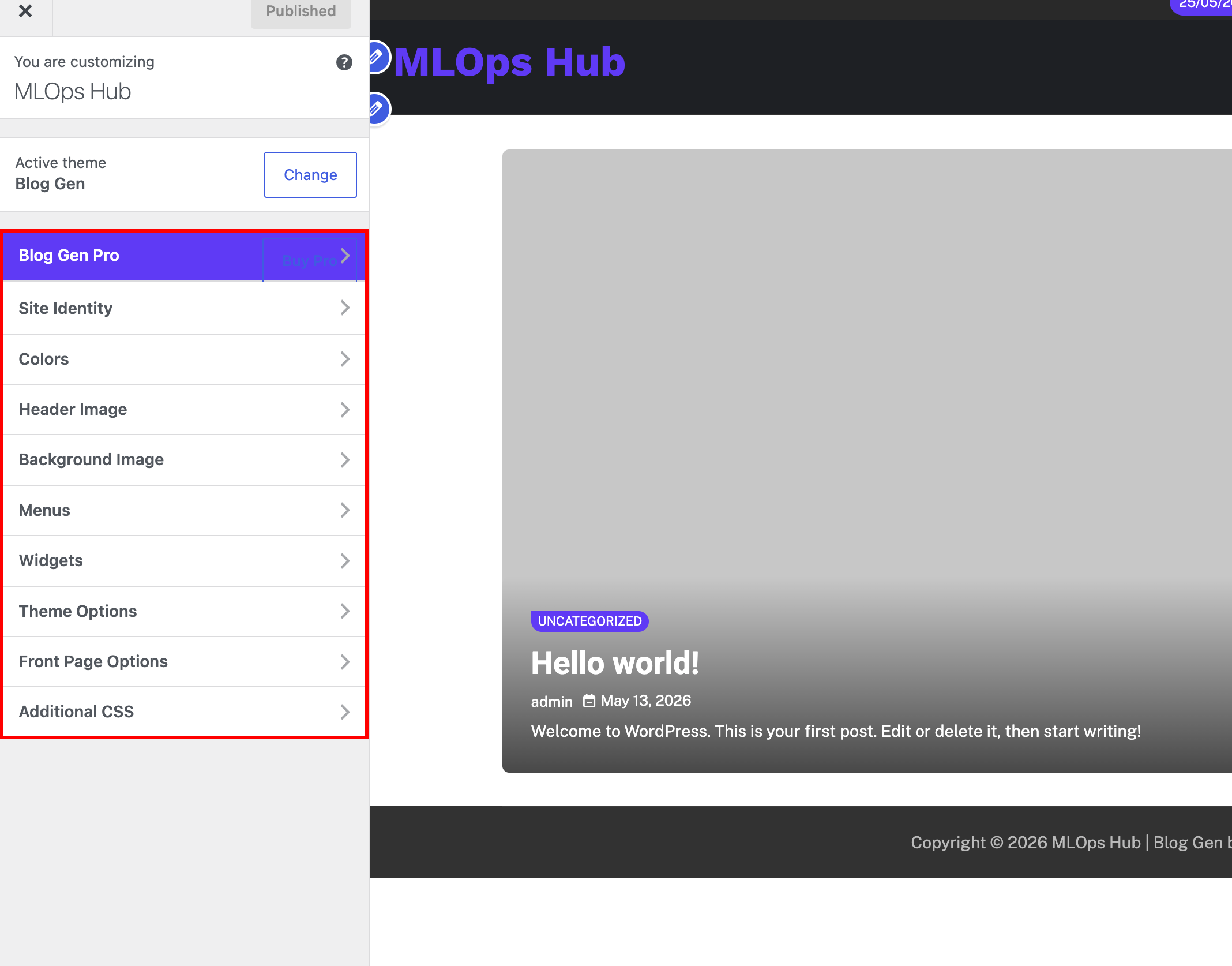Screen dimensions: 1232x966
Task: Click the disabled Published button
Action: click(x=301, y=12)
